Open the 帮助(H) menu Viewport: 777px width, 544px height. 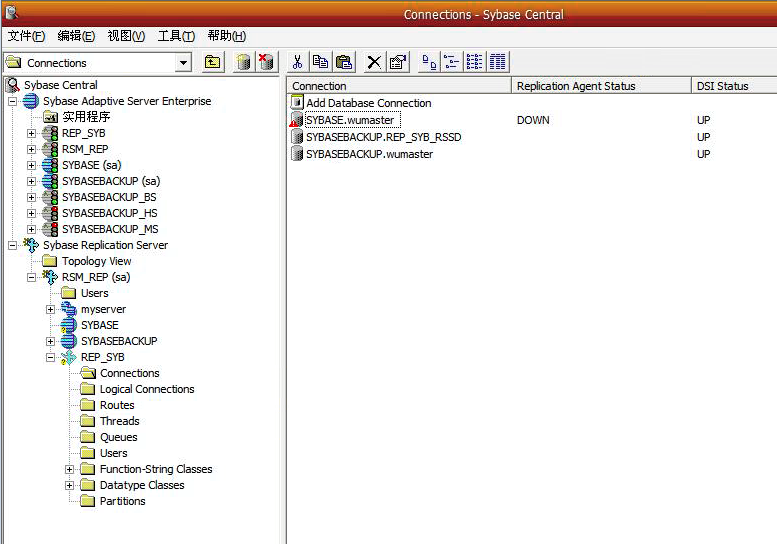(x=226, y=36)
